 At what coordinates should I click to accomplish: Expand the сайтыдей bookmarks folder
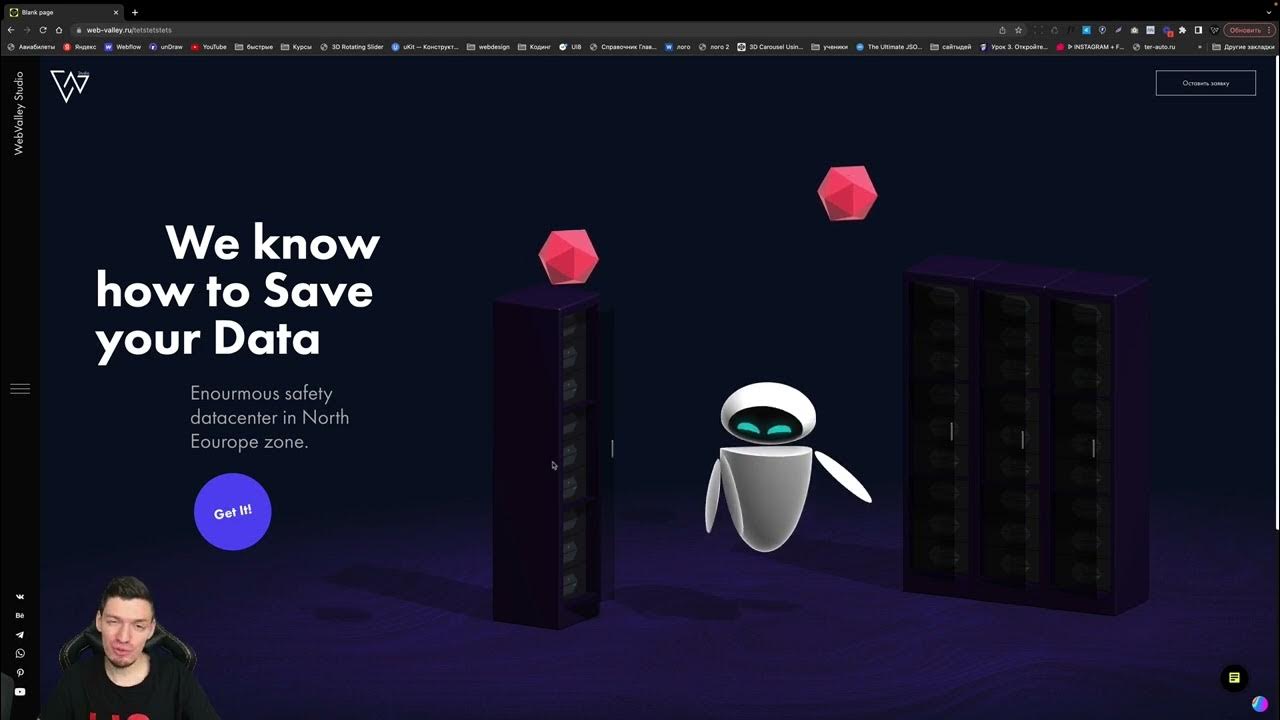pyautogui.click(x=951, y=47)
